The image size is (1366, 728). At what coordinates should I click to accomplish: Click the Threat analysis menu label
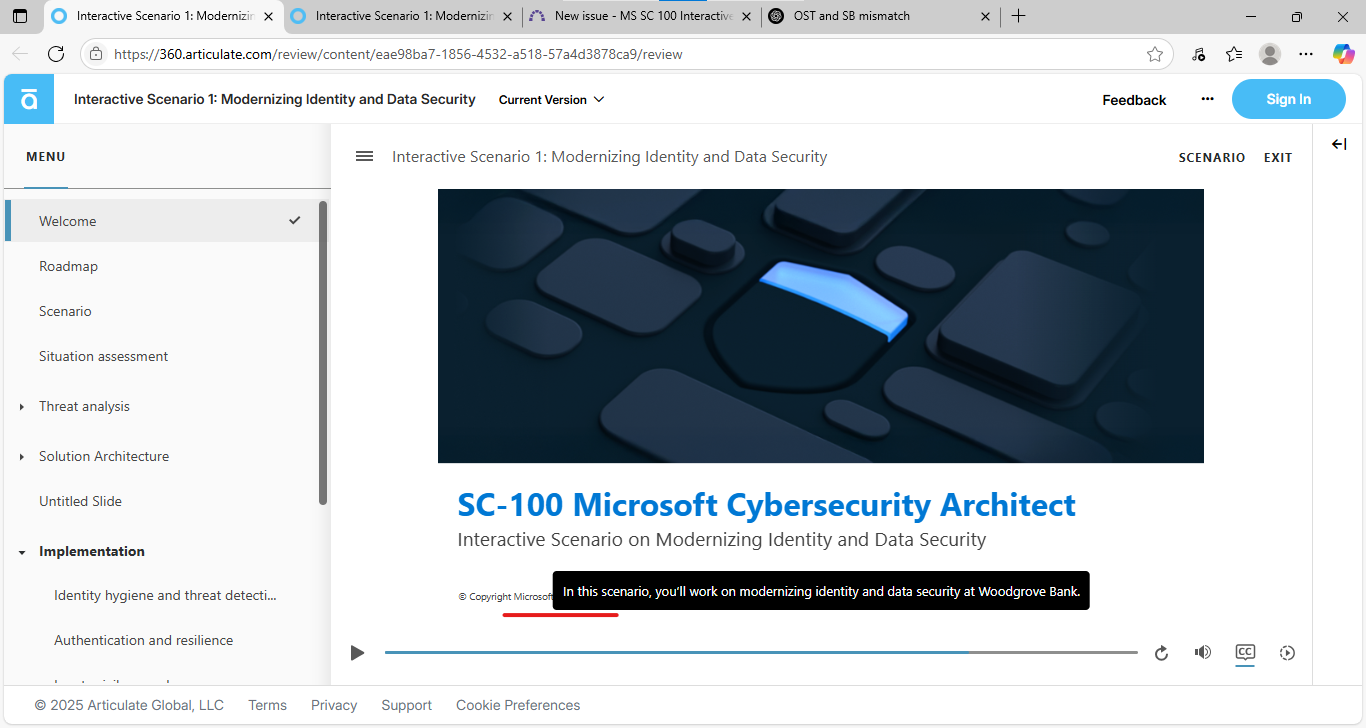coord(84,406)
